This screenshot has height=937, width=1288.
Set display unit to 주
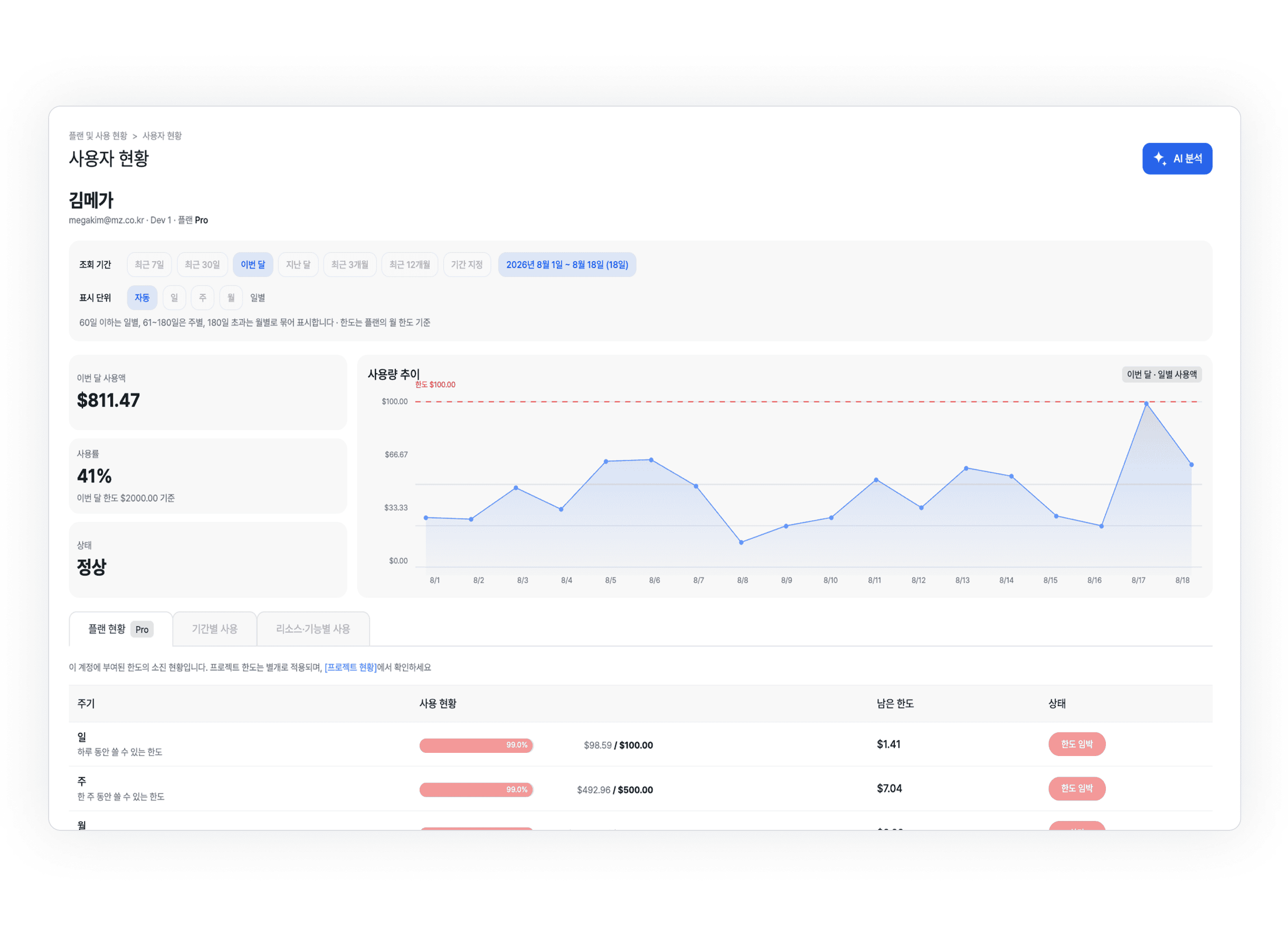[x=203, y=298]
